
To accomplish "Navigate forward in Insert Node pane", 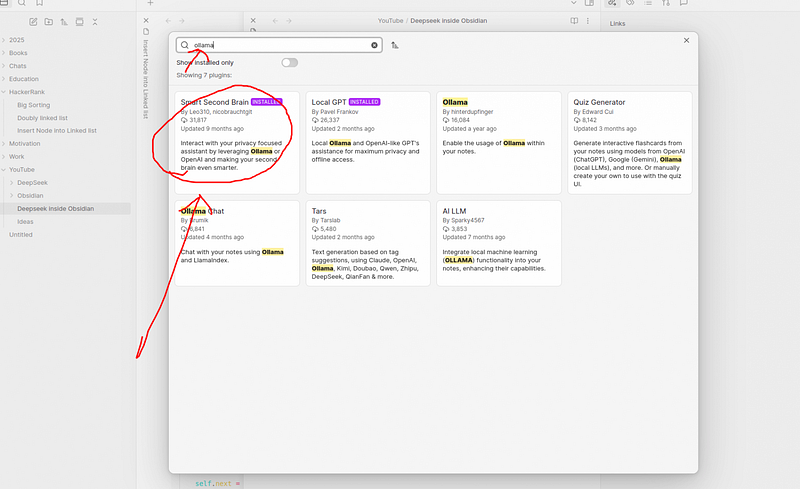I will click(x=182, y=21).
